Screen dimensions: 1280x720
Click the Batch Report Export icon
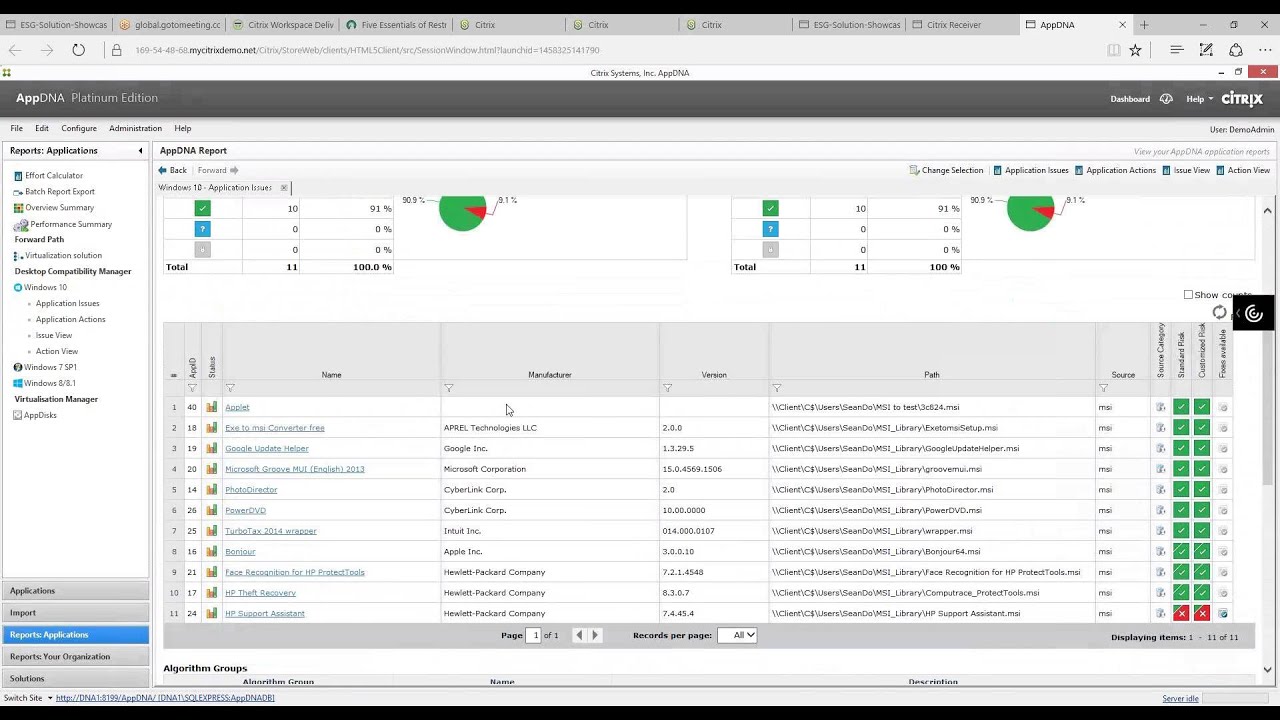tap(18, 191)
